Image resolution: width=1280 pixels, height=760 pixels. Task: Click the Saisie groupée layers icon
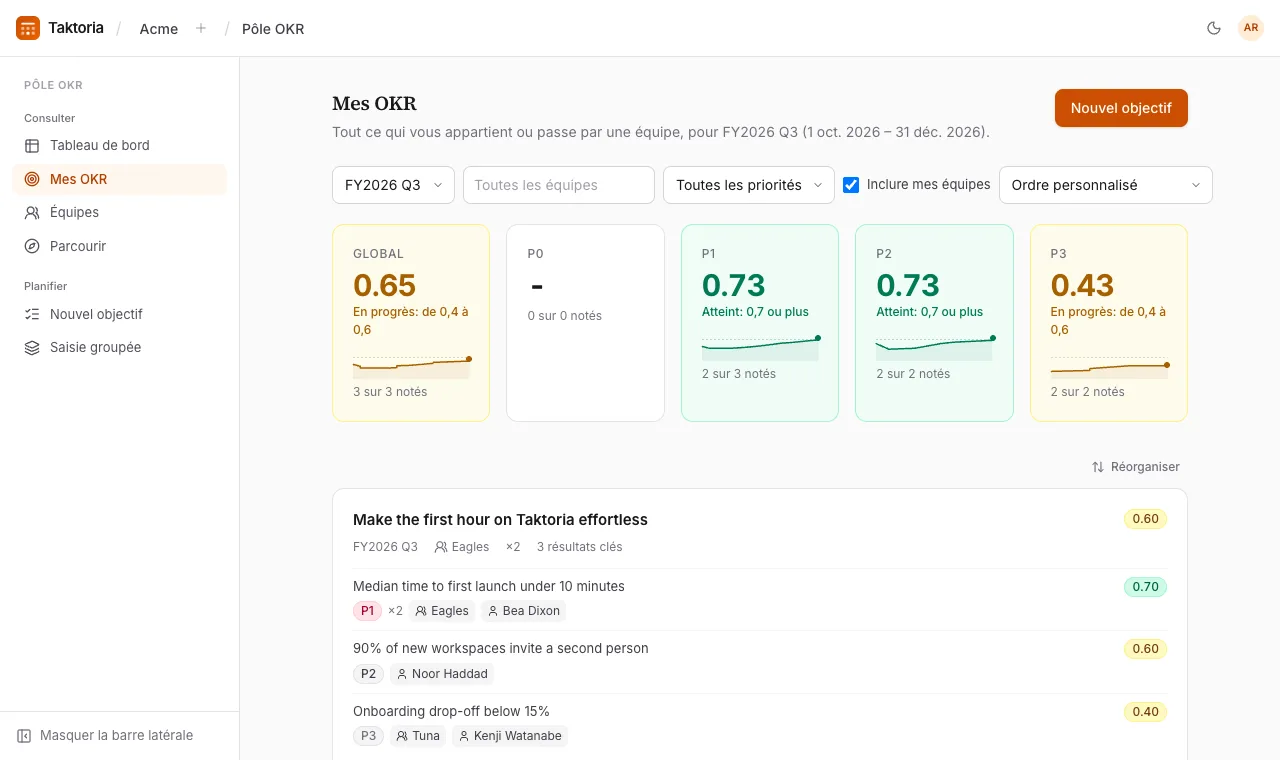[x=32, y=347]
